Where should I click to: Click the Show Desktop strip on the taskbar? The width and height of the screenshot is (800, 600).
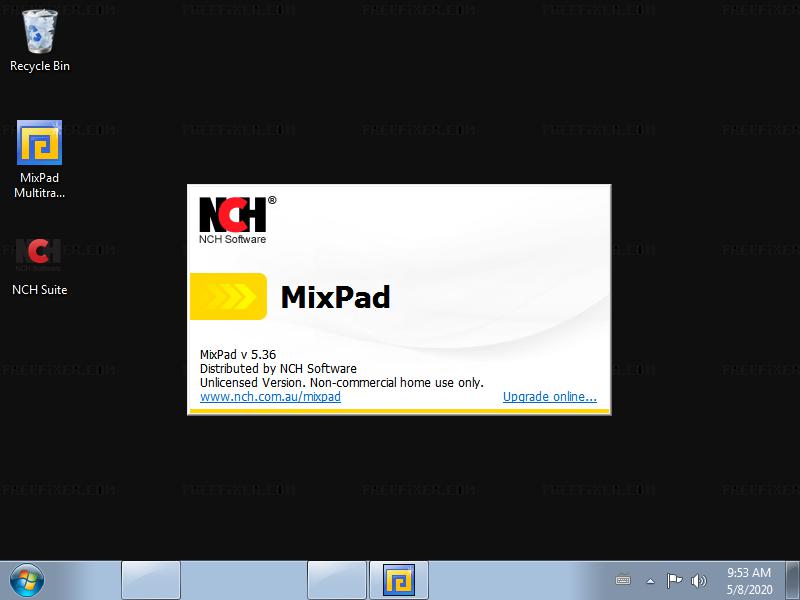click(792, 580)
